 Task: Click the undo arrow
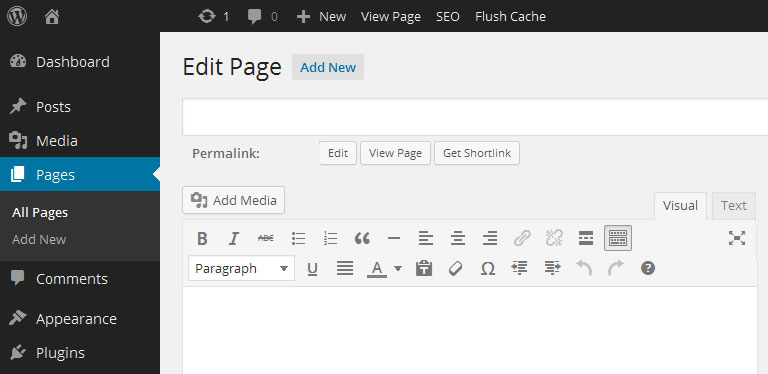tap(584, 268)
